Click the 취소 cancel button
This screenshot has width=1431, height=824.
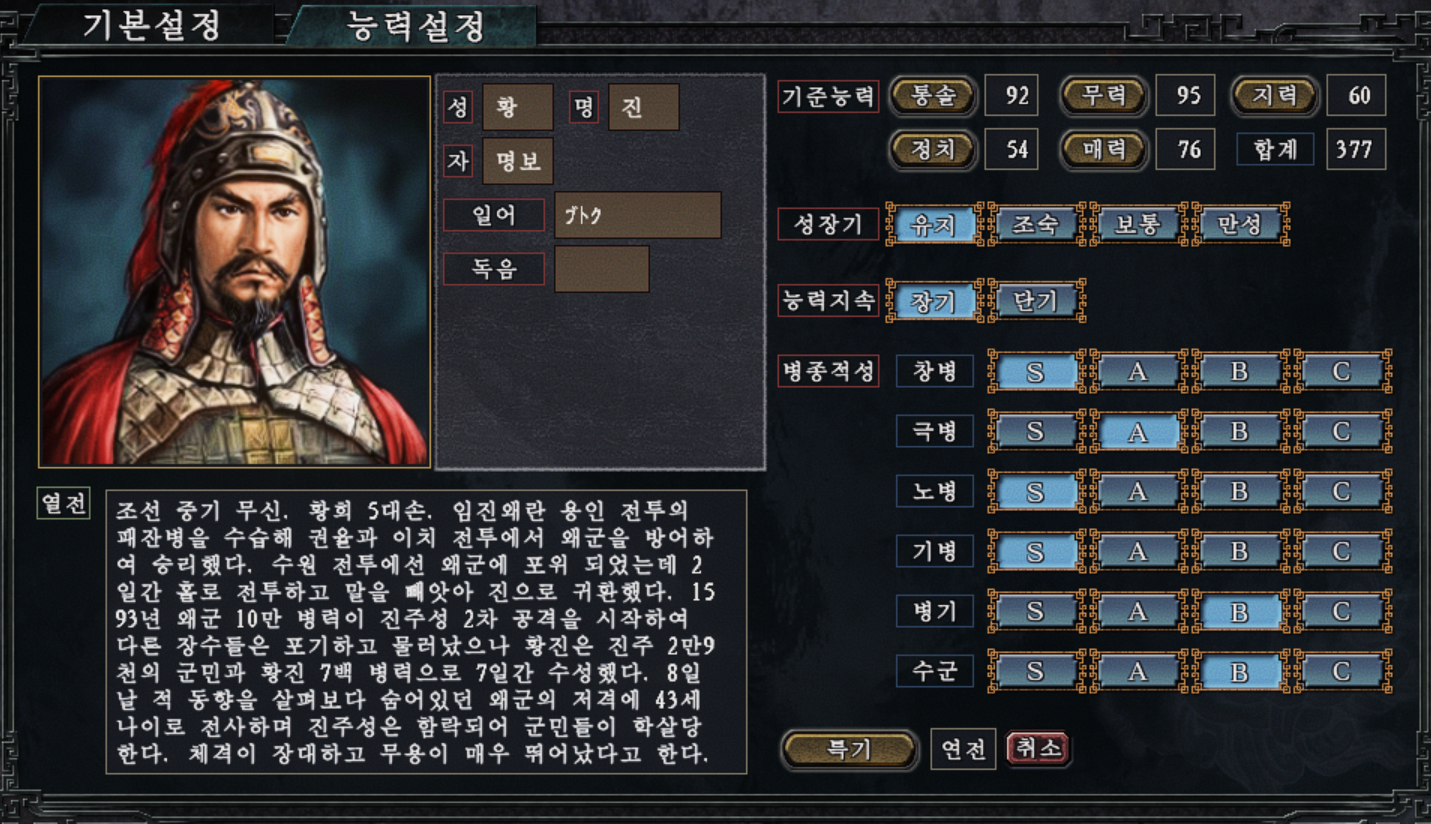(1038, 748)
